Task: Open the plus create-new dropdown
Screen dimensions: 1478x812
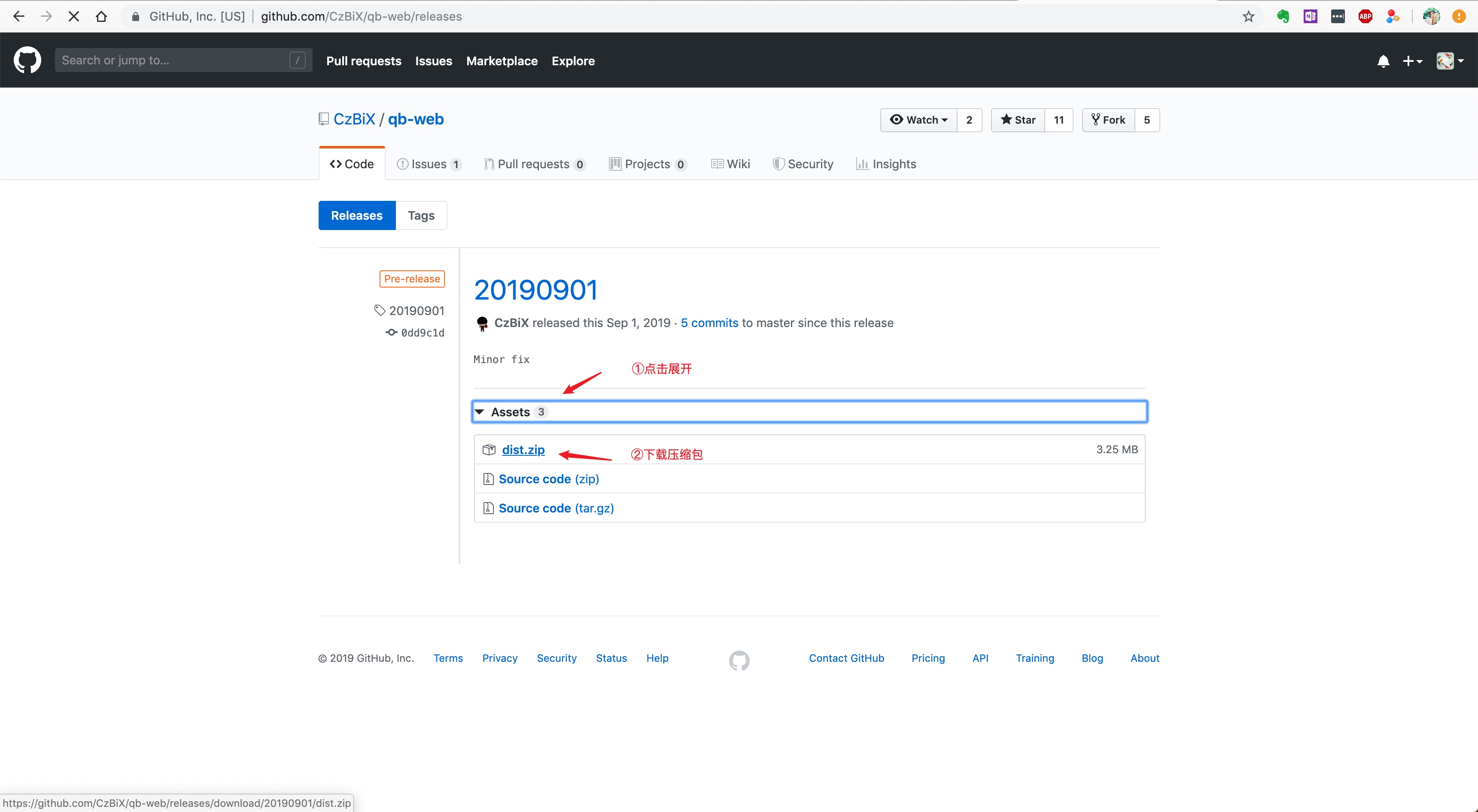Action: (1412, 61)
